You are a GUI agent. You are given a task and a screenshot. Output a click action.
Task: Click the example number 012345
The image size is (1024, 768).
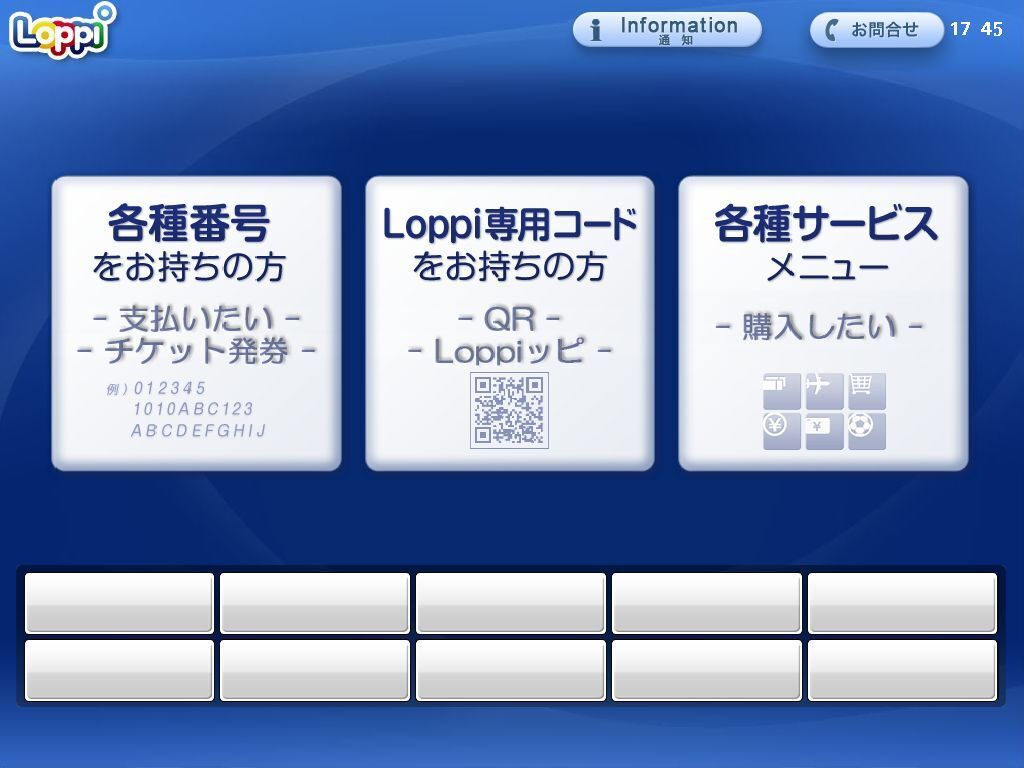coord(170,389)
